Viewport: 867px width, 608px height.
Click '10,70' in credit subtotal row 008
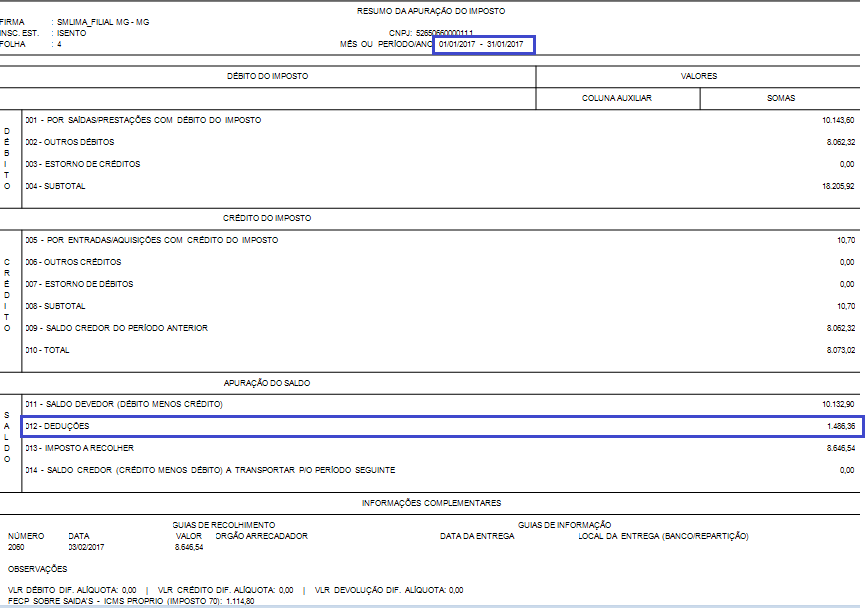tap(845, 306)
